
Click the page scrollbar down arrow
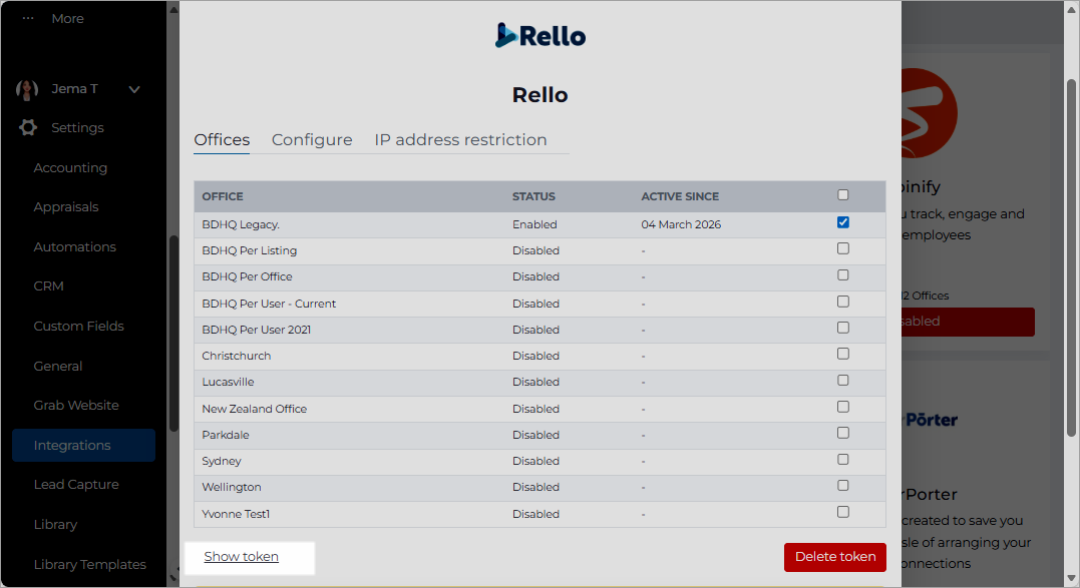click(1071, 578)
